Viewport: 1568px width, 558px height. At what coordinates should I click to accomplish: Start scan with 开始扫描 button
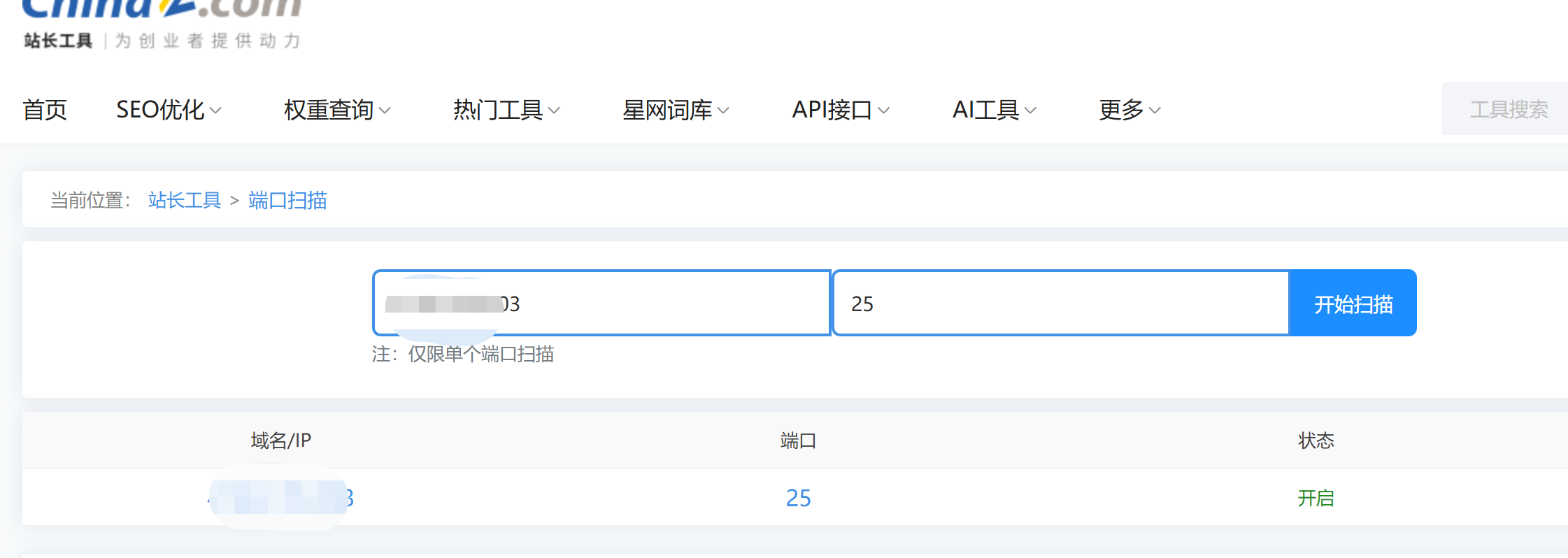(x=1353, y=303)
